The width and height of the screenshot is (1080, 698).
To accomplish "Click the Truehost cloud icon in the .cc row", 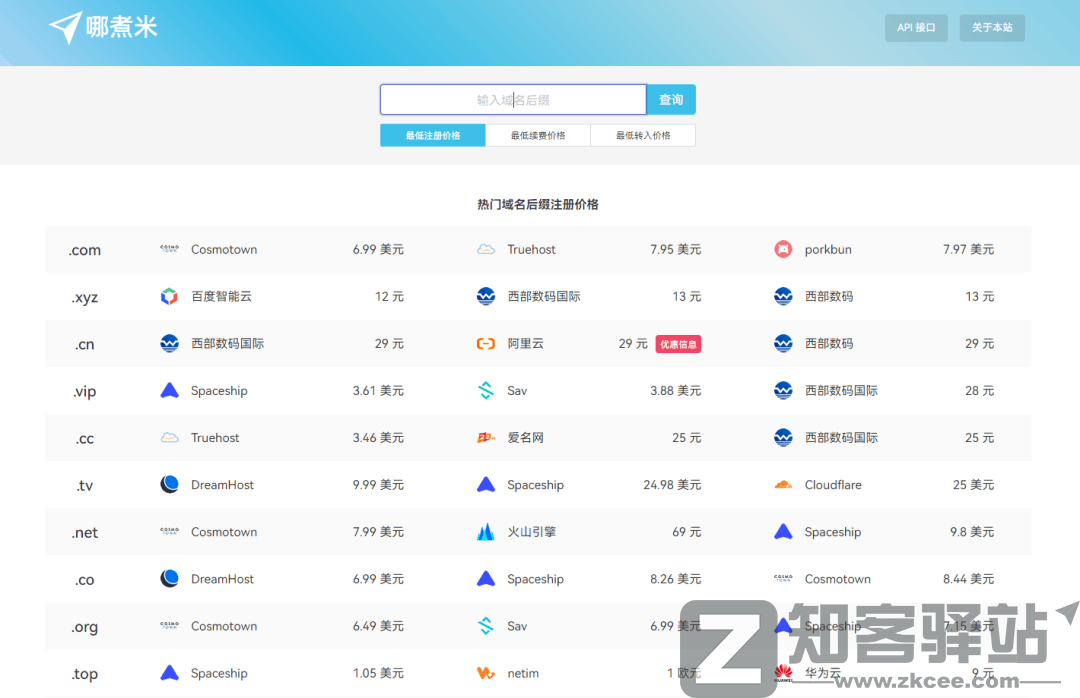I will coord(170,437).
